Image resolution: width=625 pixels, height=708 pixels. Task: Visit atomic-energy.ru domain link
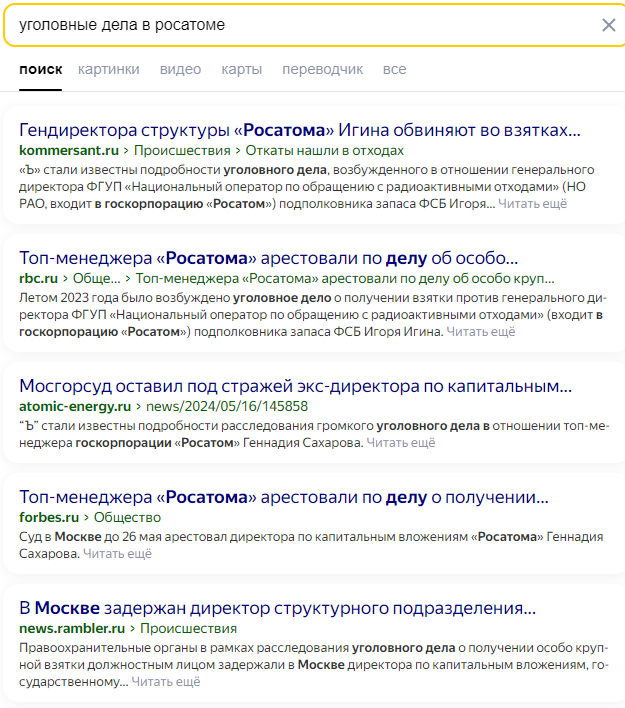(75, 406)
